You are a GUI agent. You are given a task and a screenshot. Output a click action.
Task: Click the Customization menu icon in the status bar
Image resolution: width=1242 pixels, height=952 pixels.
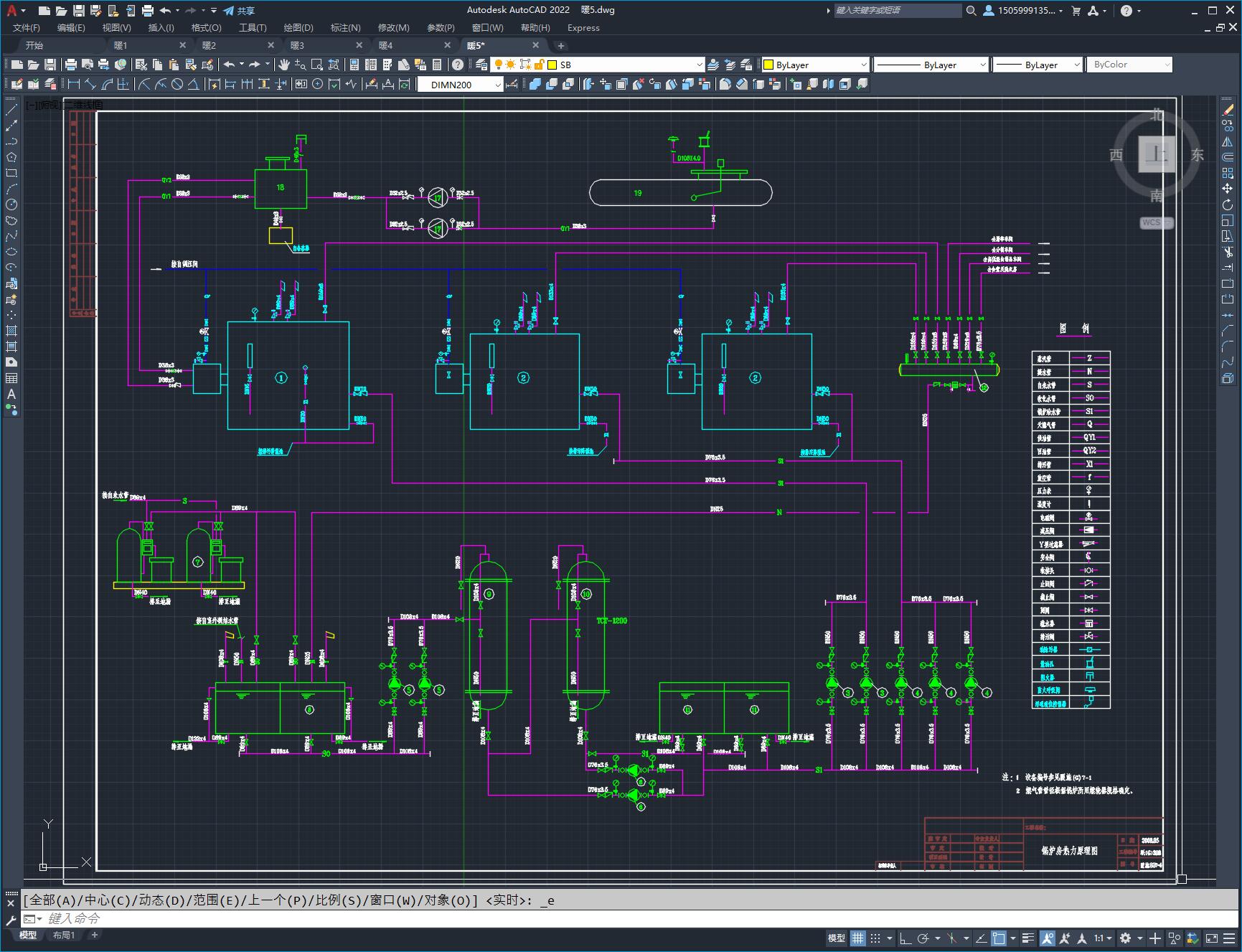(1229, 938)
